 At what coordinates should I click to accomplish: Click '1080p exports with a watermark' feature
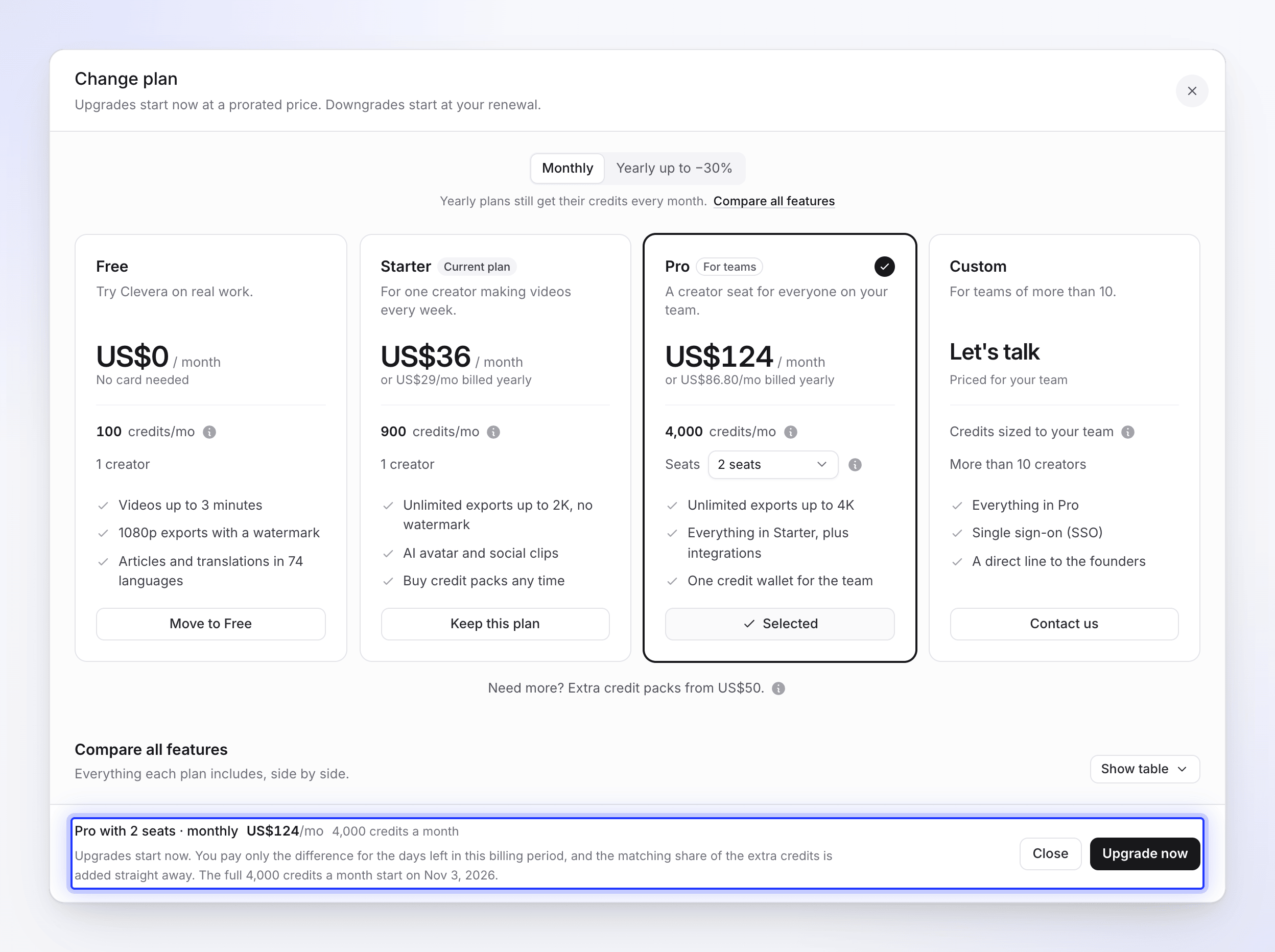(x=219, y=533)
